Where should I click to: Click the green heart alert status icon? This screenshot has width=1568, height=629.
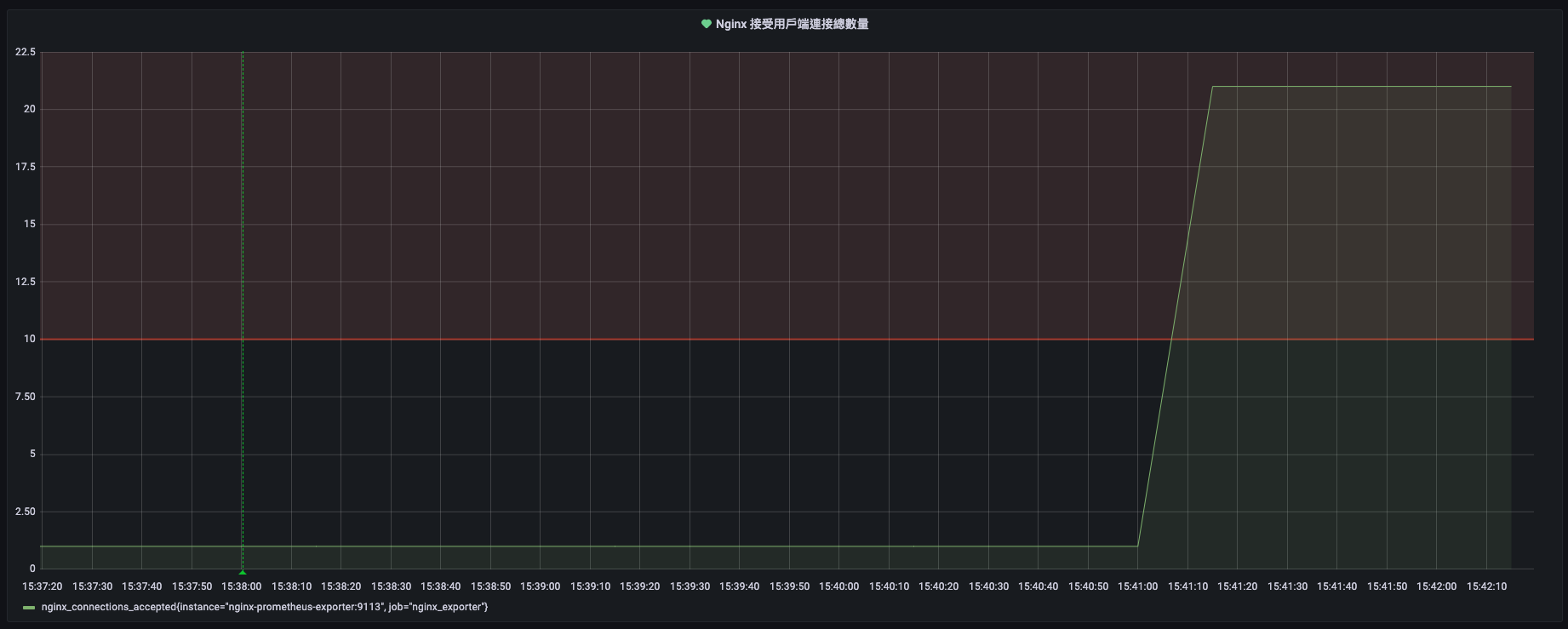click(x=706, y=24)
